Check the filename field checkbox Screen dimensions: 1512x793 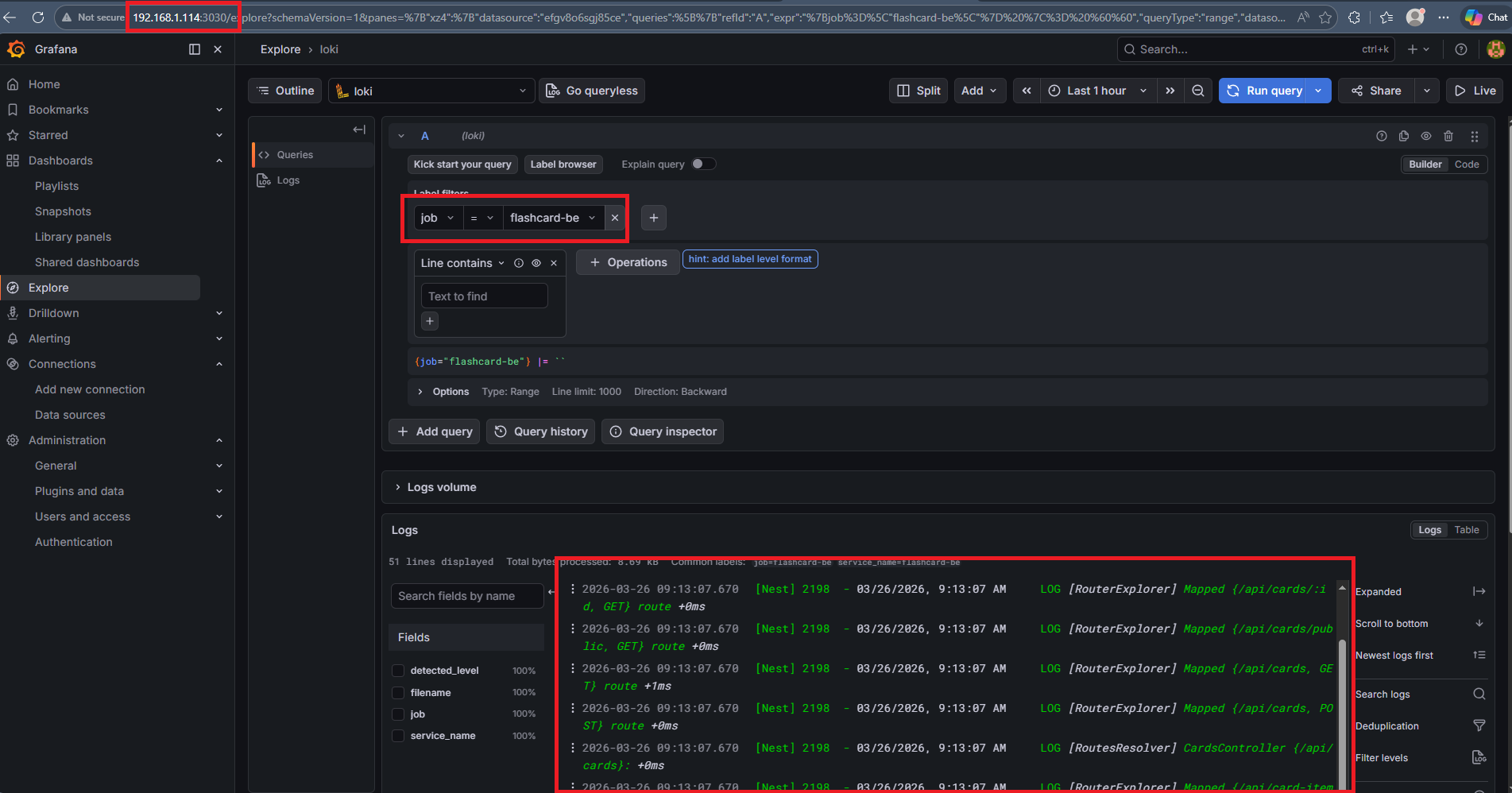click(x=398, y=693)
